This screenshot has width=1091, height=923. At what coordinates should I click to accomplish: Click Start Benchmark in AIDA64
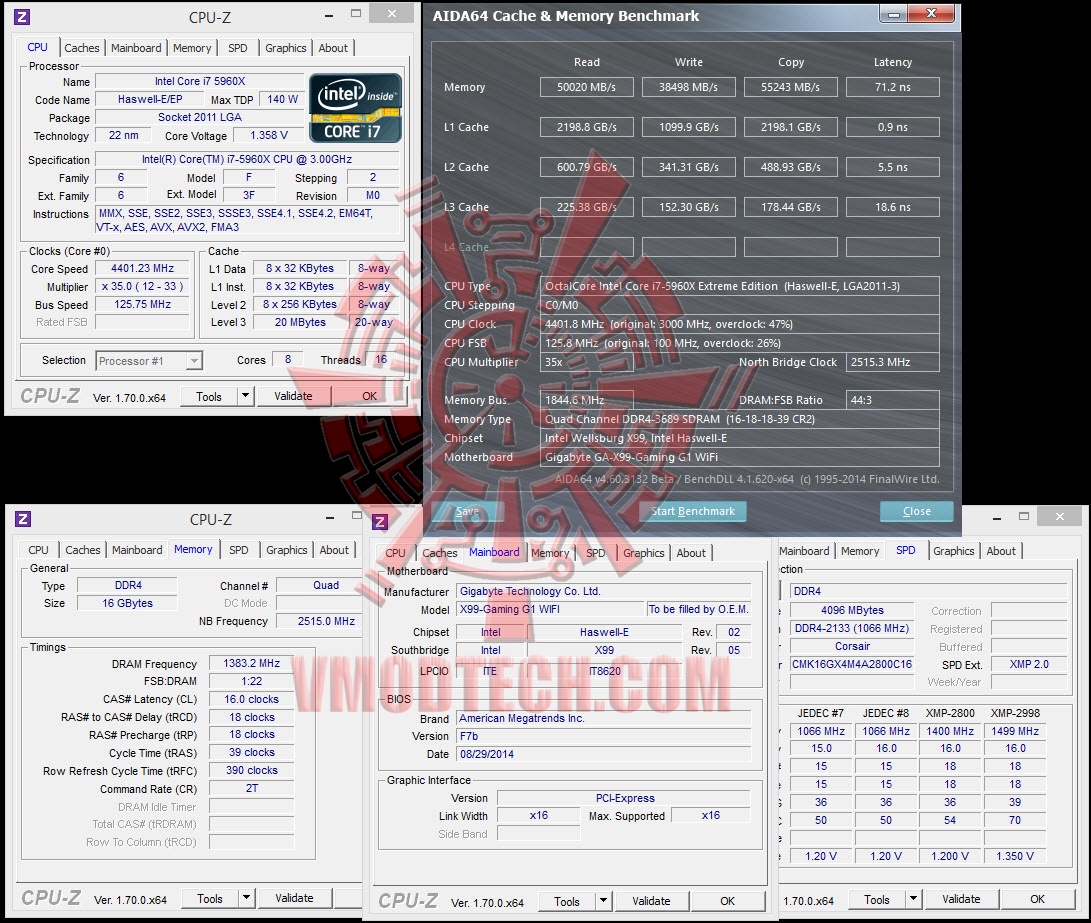(x=693, y=511)
